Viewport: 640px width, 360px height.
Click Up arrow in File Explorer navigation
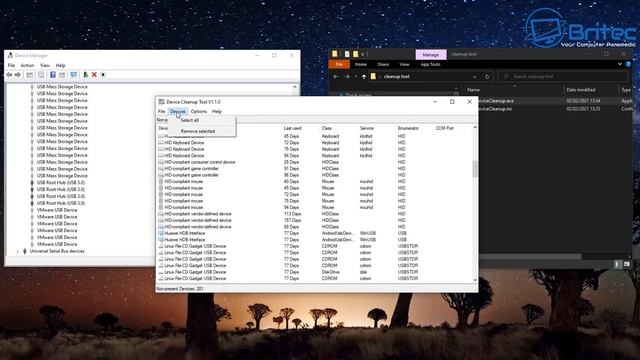click(x=364, y=77)
